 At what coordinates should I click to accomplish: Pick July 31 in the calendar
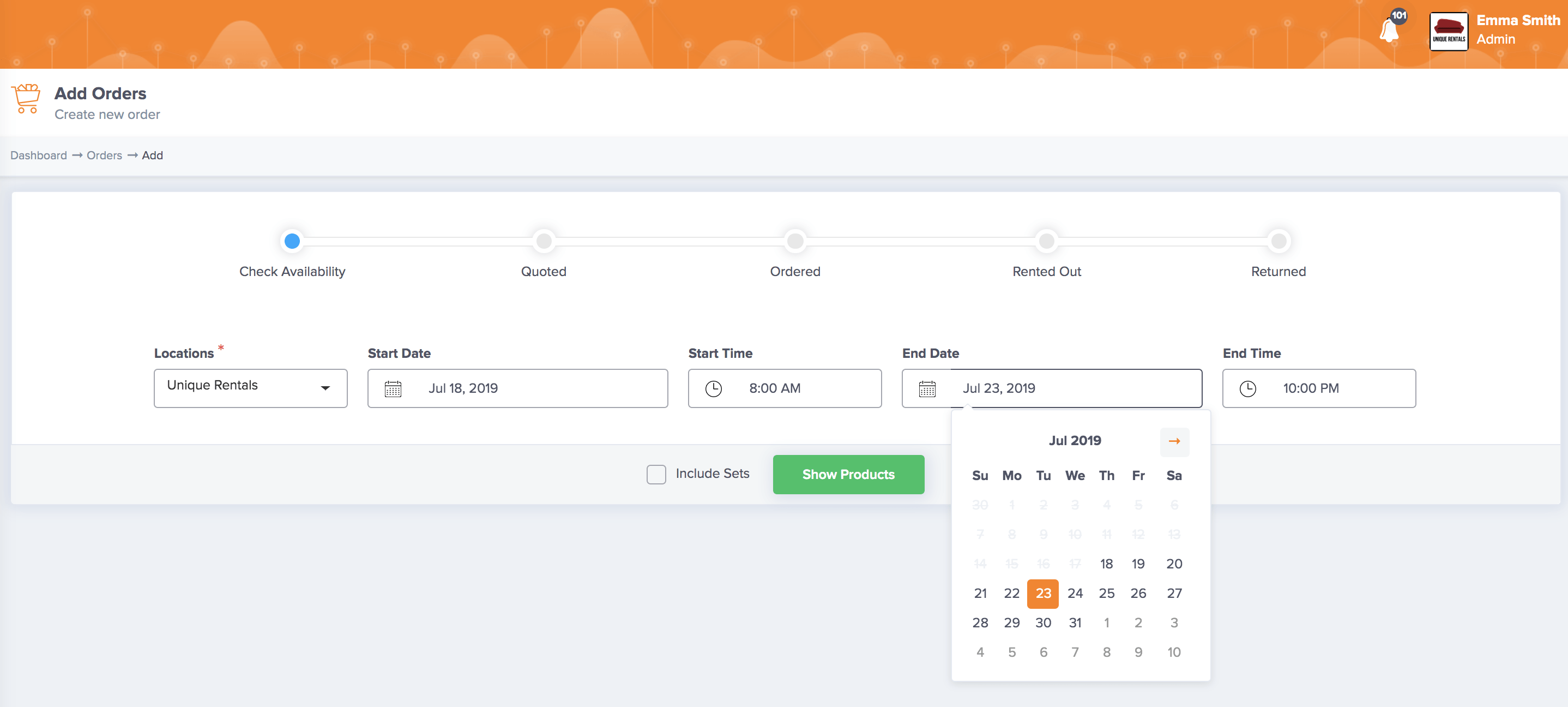1075,622
